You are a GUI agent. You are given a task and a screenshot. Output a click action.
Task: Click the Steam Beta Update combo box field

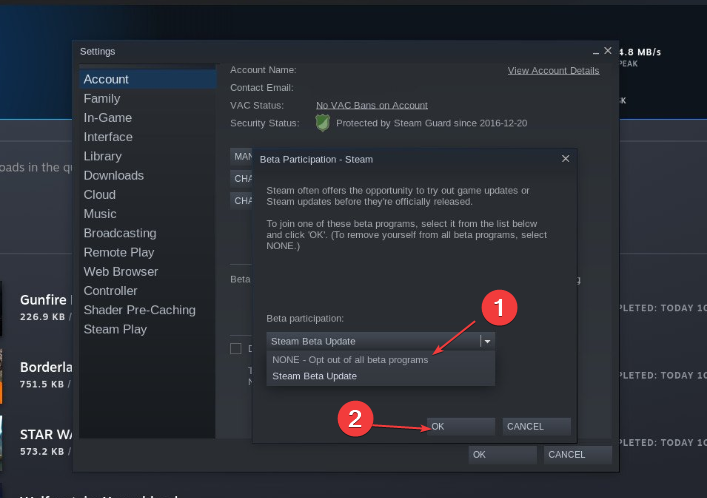click(x=381, y=341)
